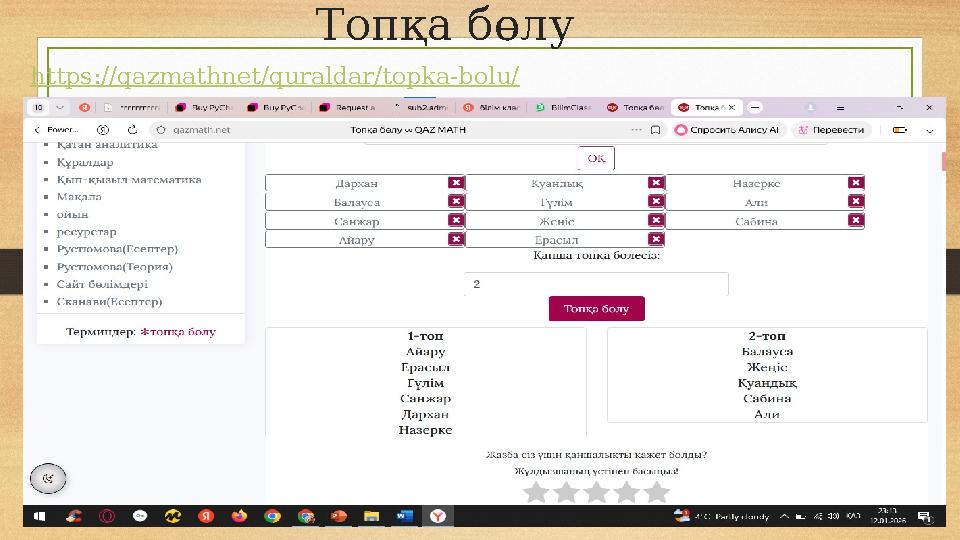Rate with the fourth star
The width and height of the screenshot is (960, 540).
point(626,492)
